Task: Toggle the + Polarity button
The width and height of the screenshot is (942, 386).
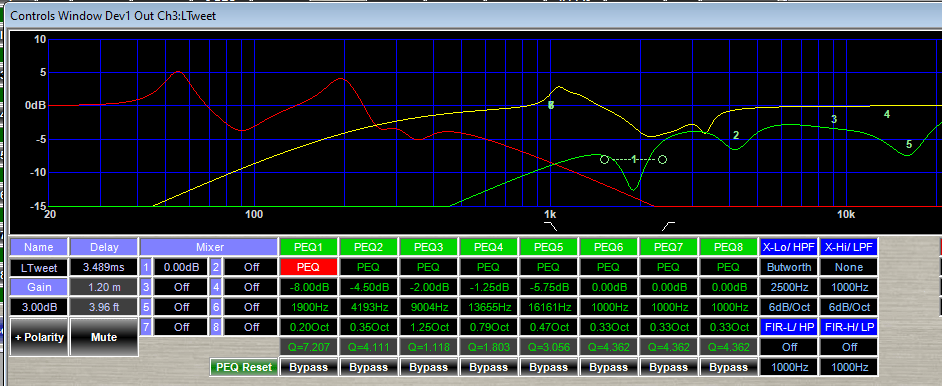Action: pyautogui.click(x=39, y=337)
